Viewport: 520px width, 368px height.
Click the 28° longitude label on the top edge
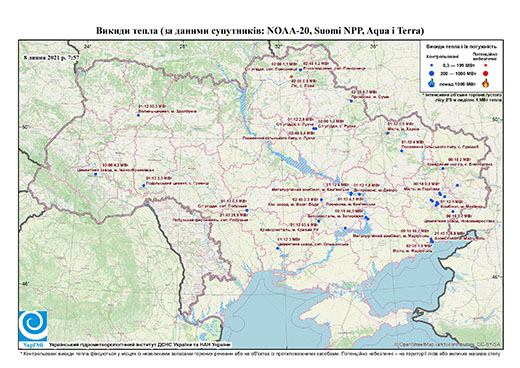pyautogui.click(x=183, y=46)
